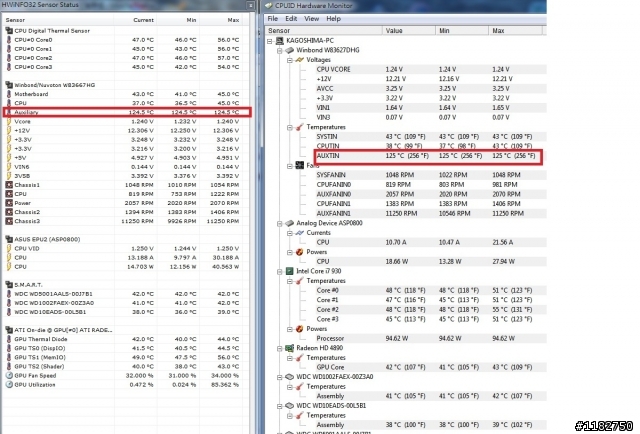640x434 pixels.
Task: Collapse the KAGOSHIMA-PC tree node
Action: pyautogui.click(x=270, y=41)
